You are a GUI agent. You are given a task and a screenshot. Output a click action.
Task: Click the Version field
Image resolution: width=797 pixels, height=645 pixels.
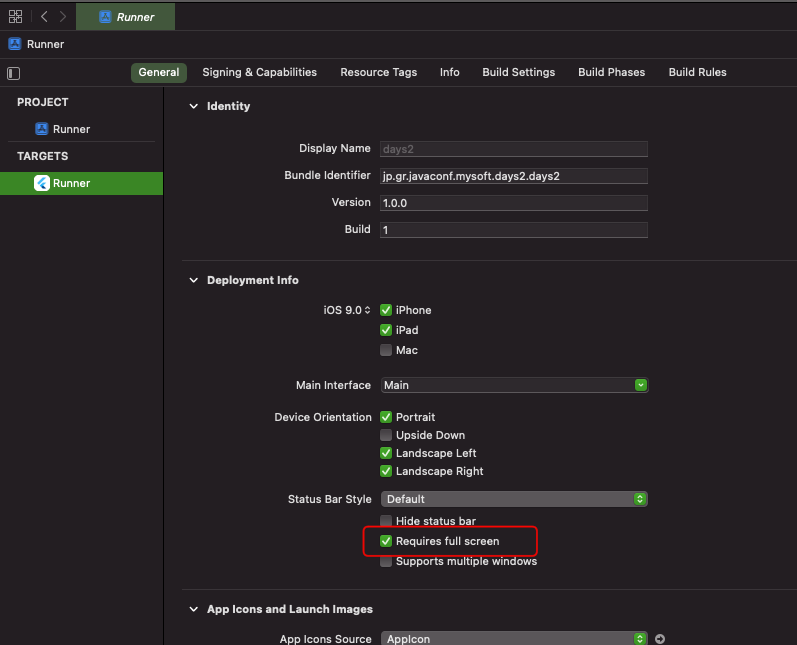tap(513, 203)
